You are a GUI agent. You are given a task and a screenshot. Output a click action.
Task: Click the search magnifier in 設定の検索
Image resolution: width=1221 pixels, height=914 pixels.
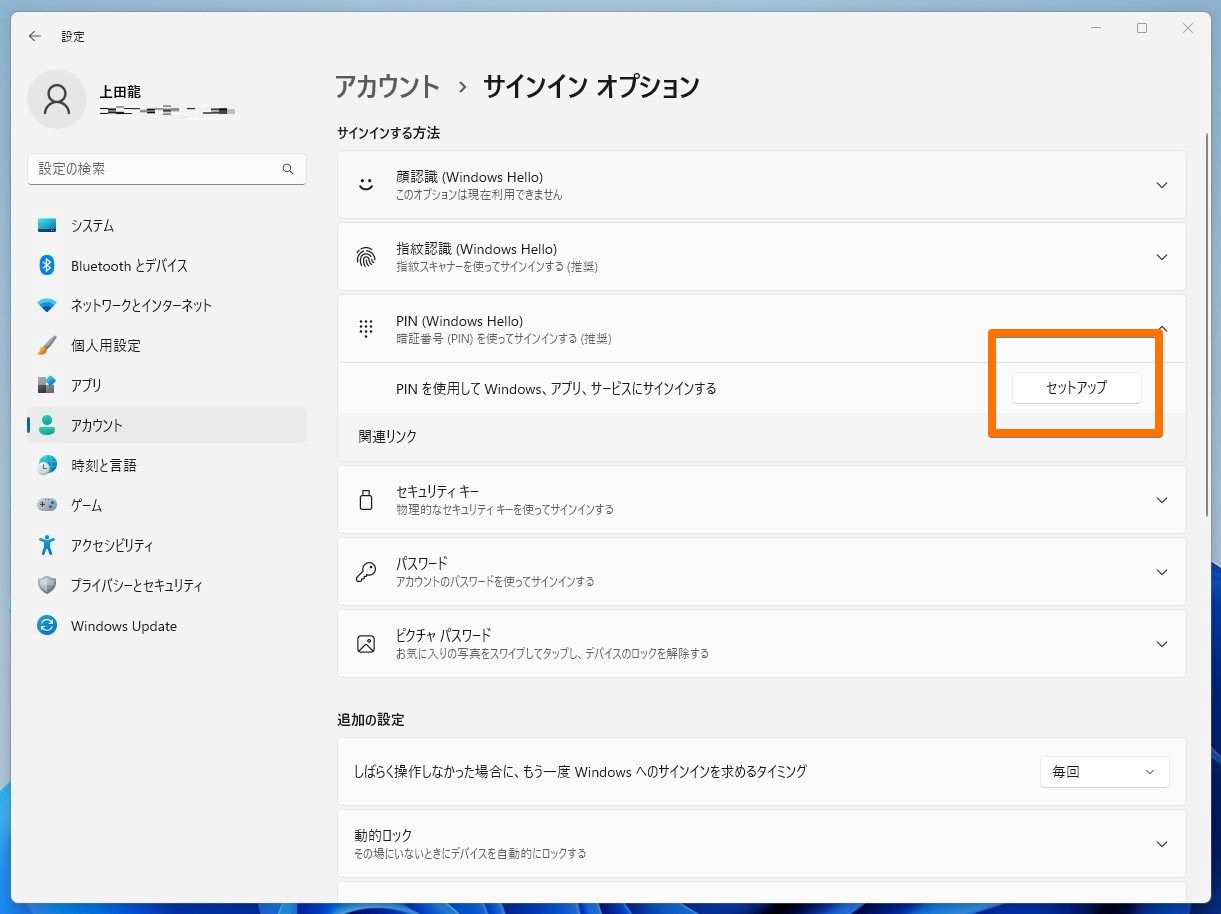[x=288, y=168]
